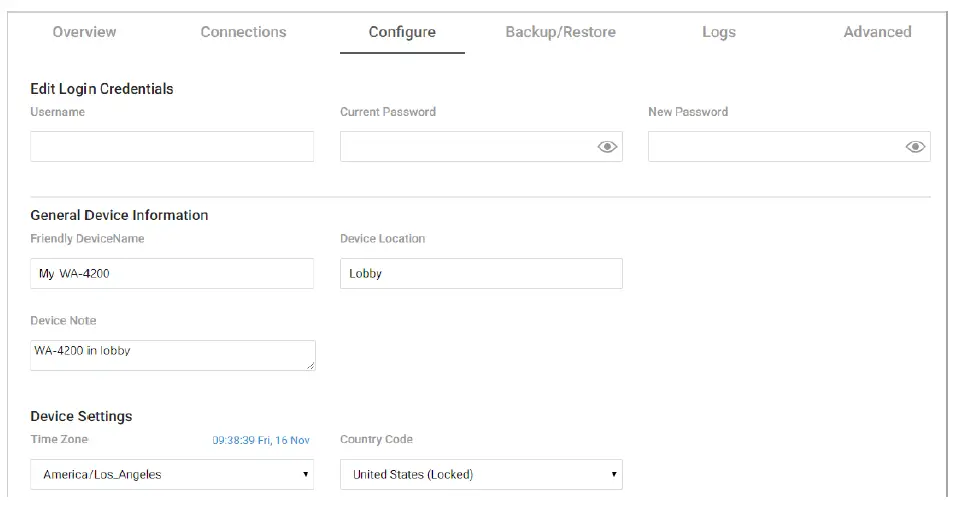Image resolution: width=957 pixels, height=517 pixels.
Task: Edit the Device Note text area
Action: tap(171, 355)
